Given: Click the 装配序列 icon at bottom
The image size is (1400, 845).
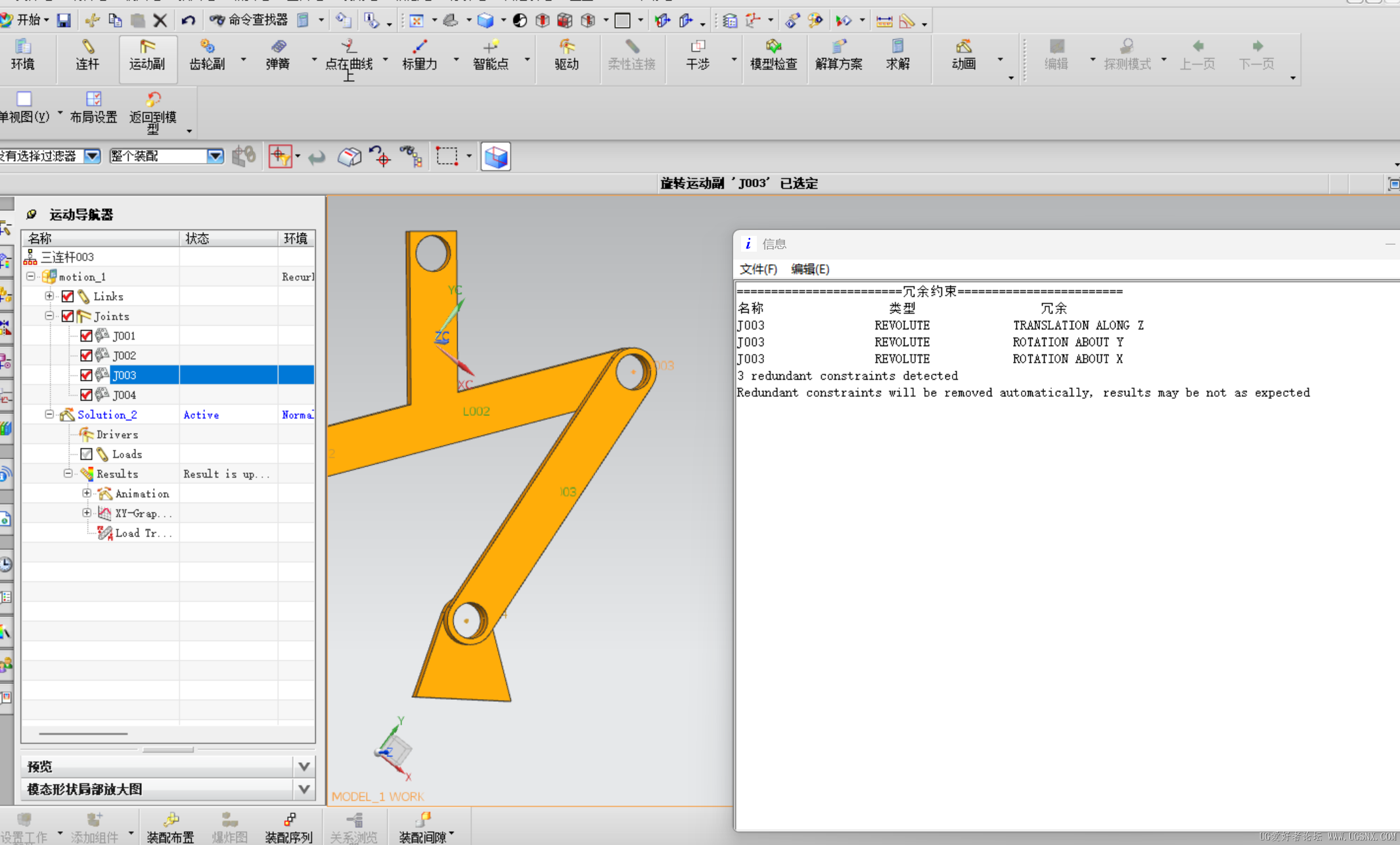Looking at the screenshot, I should tap(288, 827).
